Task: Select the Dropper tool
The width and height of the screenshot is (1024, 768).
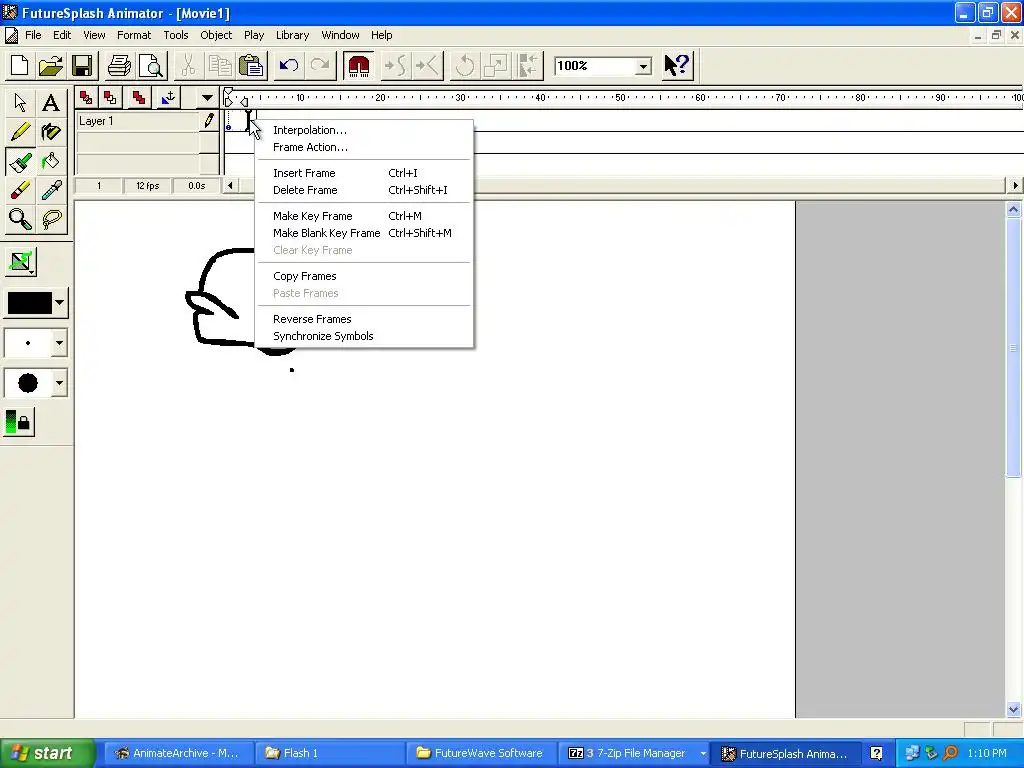Action: point(50,191)
